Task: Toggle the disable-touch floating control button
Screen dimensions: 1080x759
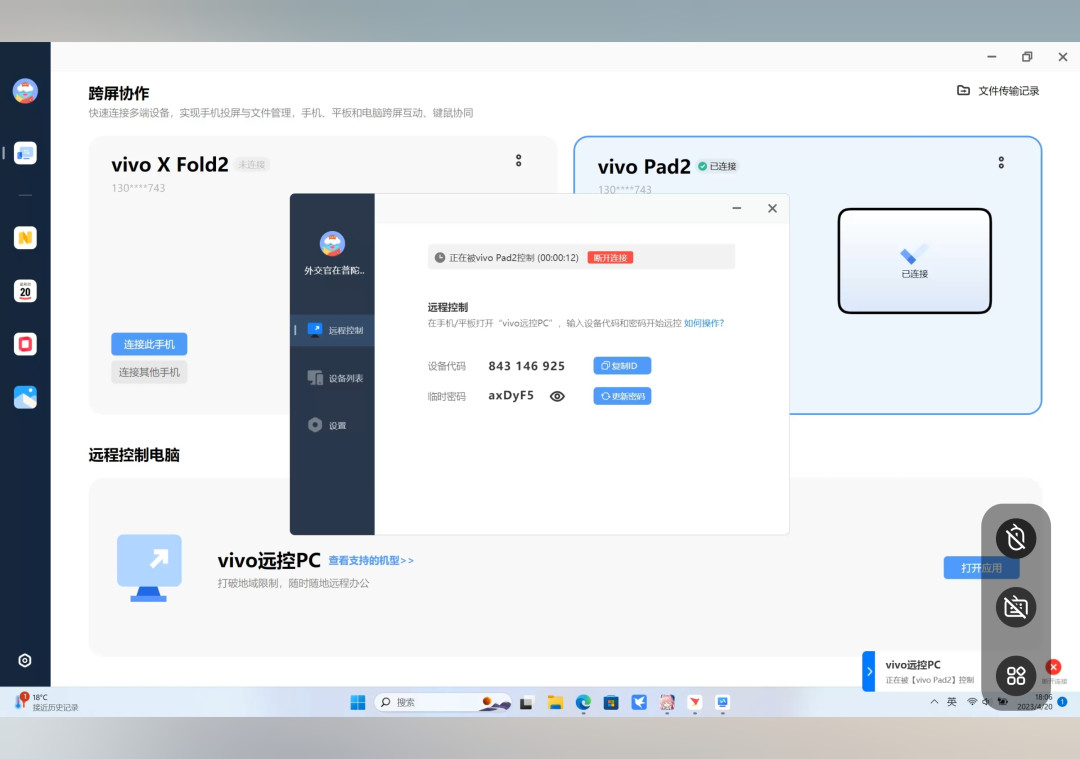Action: click(x=1016, y=538)
